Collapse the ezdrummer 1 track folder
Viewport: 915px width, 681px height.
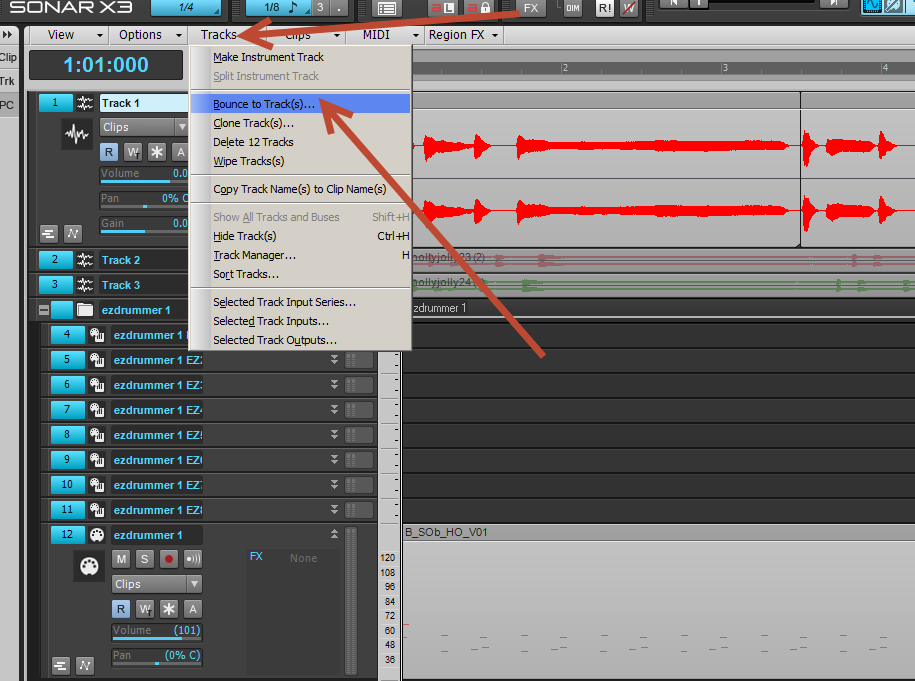44,310
